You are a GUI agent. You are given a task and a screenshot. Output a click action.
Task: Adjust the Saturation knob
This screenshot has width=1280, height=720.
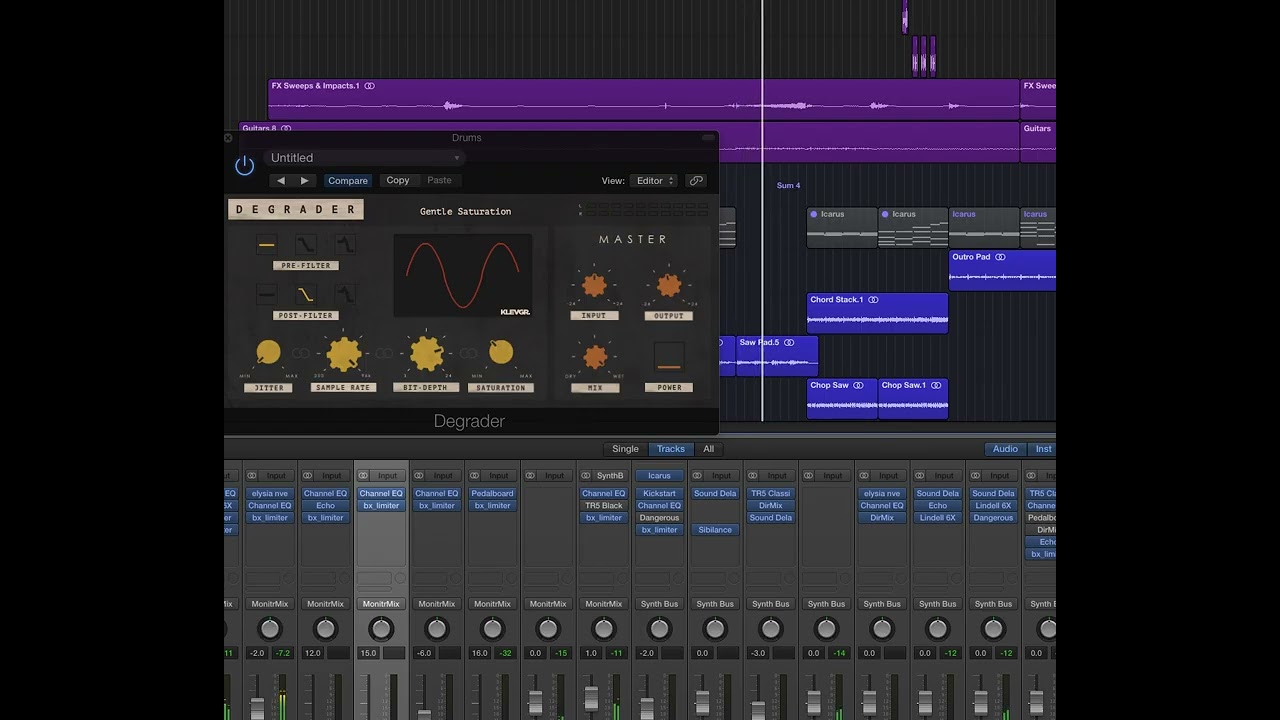click(501, 352)
